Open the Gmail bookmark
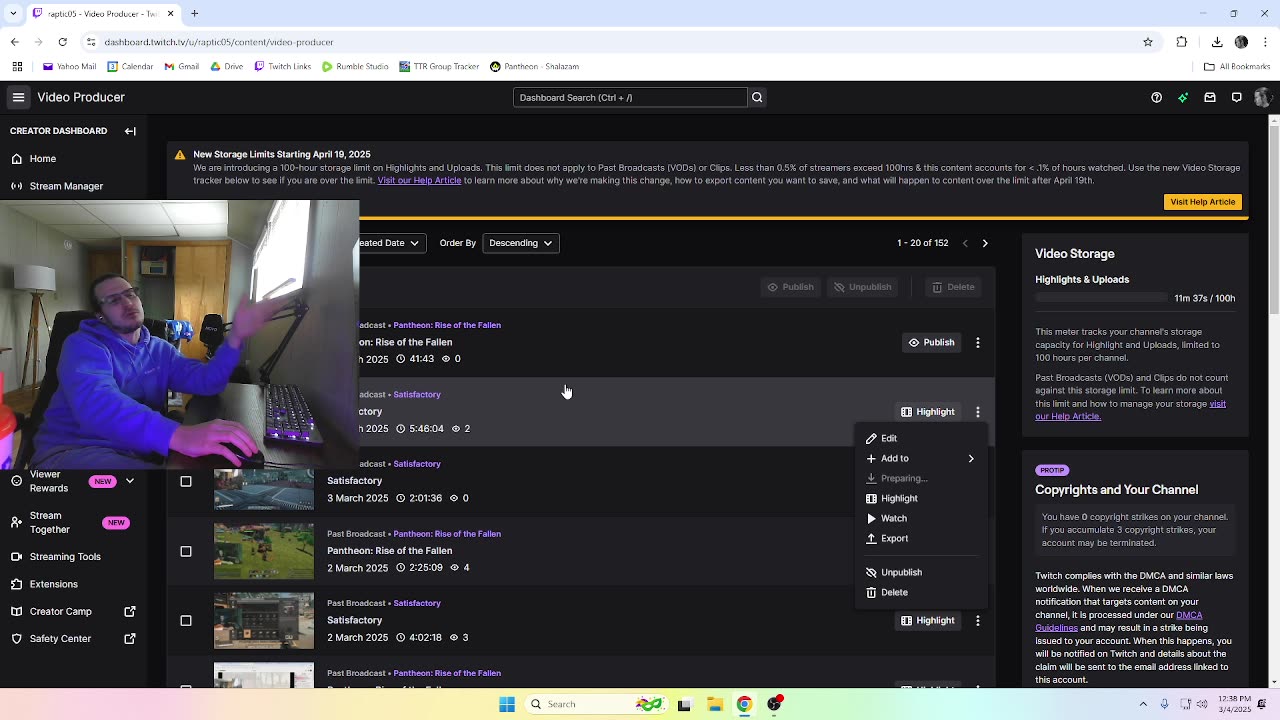 pyautogui.click(x=181, y=67)
